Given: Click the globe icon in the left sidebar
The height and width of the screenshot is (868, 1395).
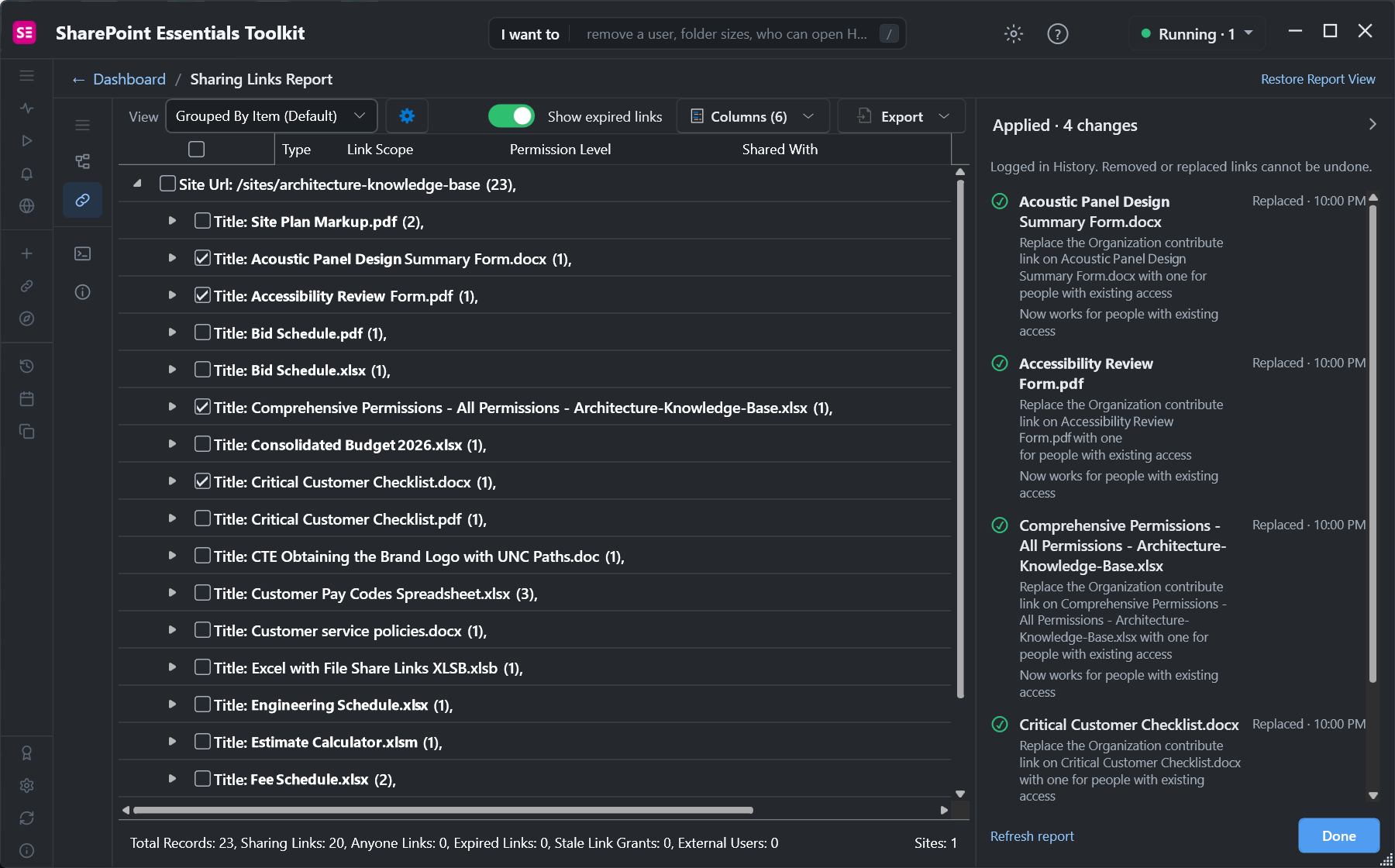Looking at the screenshot, I should click(27, 206).
